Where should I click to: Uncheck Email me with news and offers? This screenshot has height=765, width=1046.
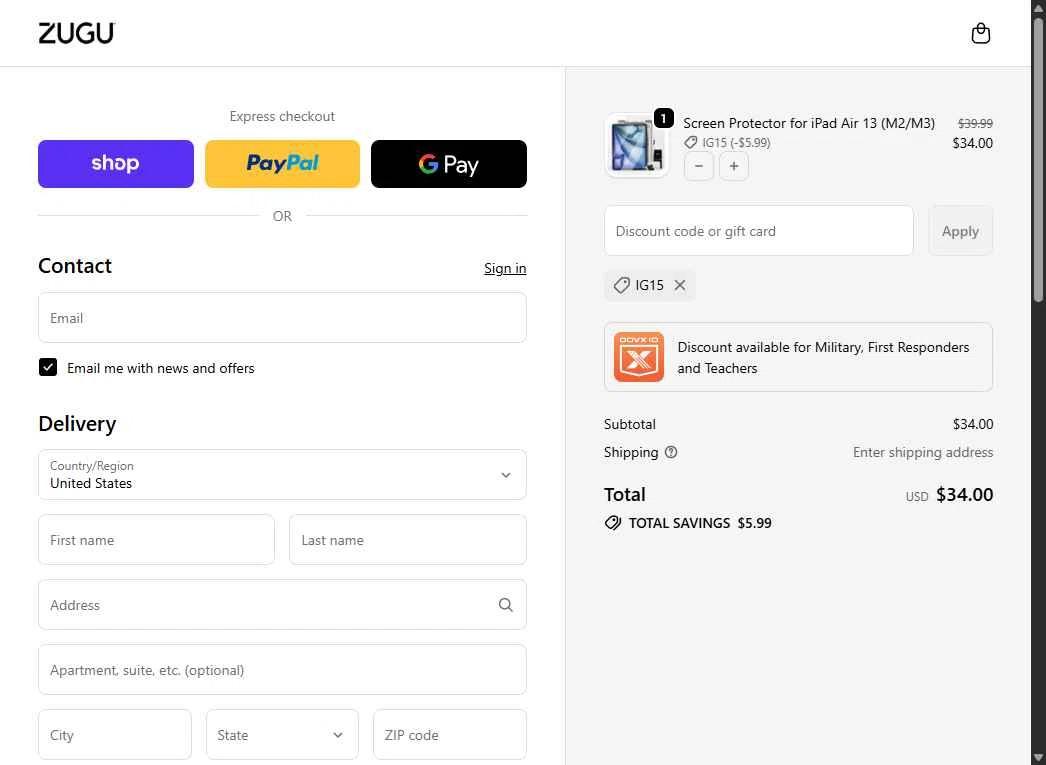pyautogui.click(x=48, y=367)
